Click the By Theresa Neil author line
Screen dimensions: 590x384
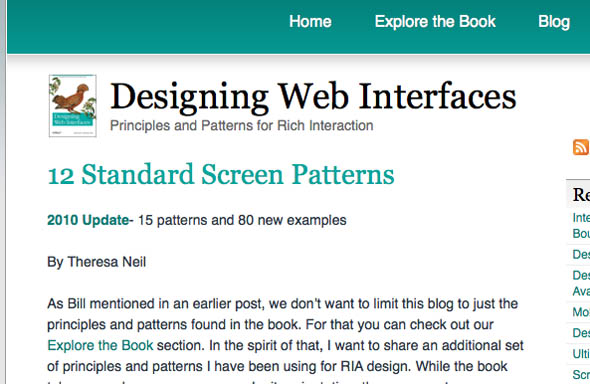(96, 262)
